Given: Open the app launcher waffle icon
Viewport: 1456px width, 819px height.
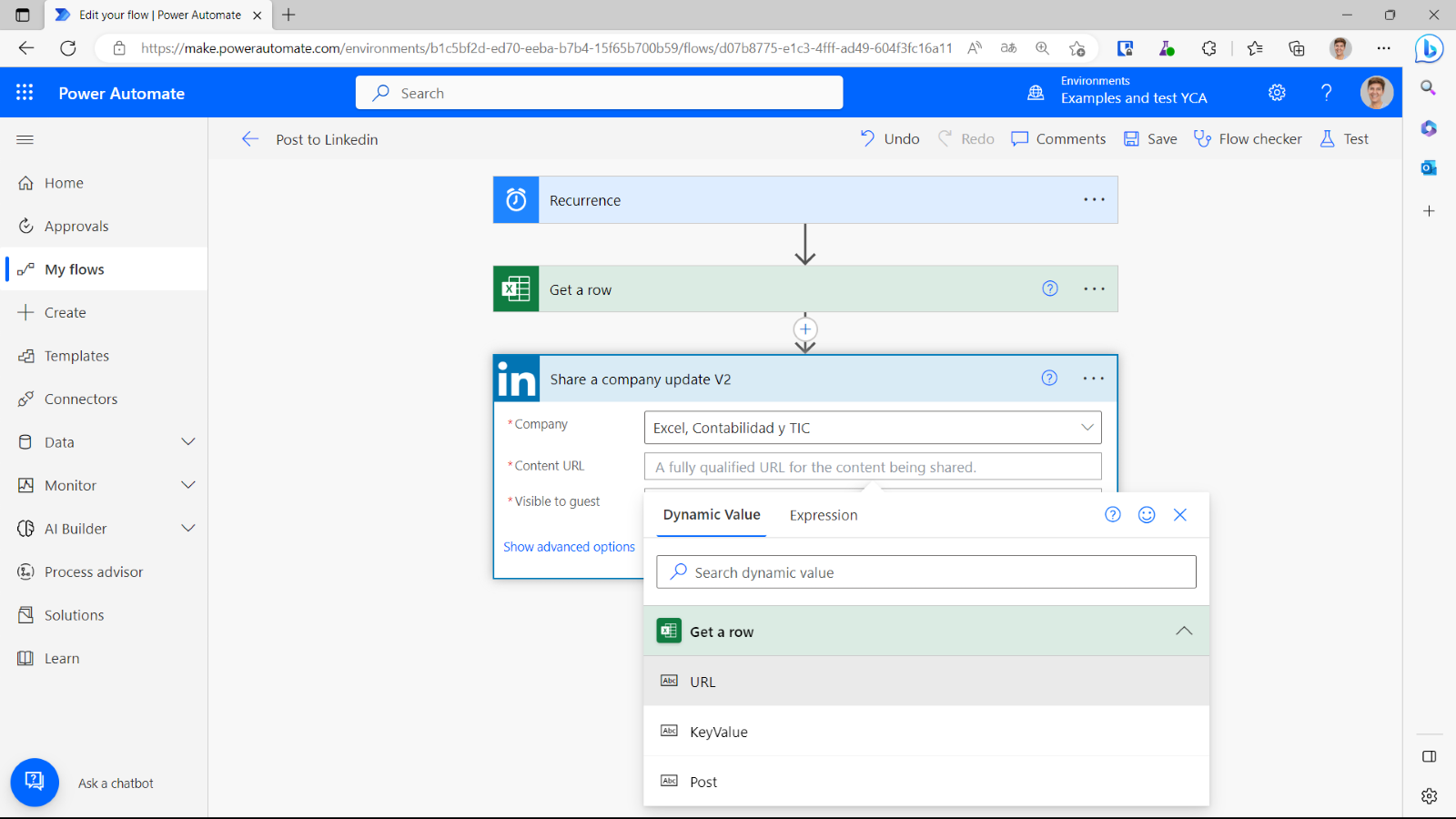Looking at the screenshot, I should point(25,93).
